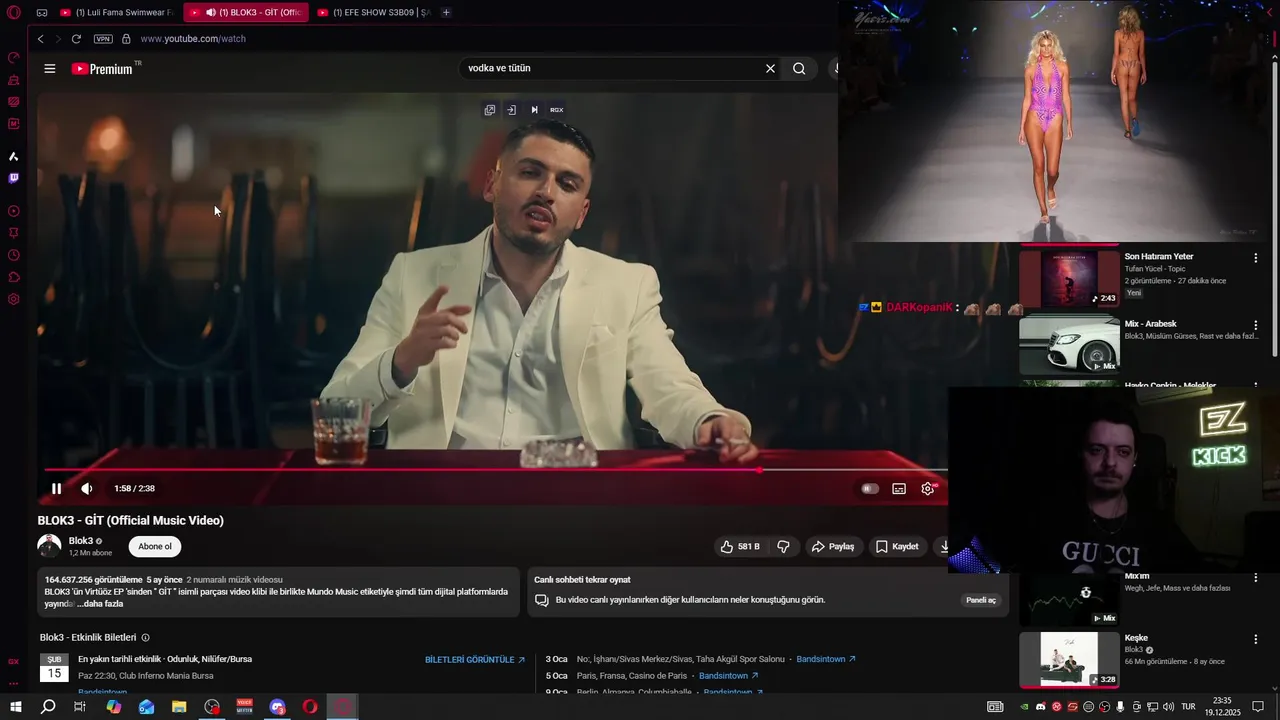The image size is (1280, 720).
Task: Clear the search box text
Action: point(770,68)
